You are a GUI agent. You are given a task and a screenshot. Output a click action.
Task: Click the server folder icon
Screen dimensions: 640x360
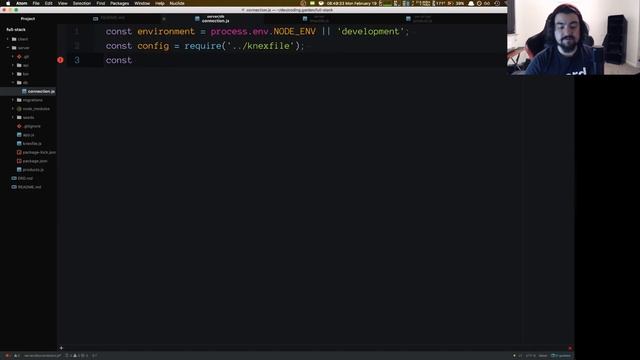[14, 48]
